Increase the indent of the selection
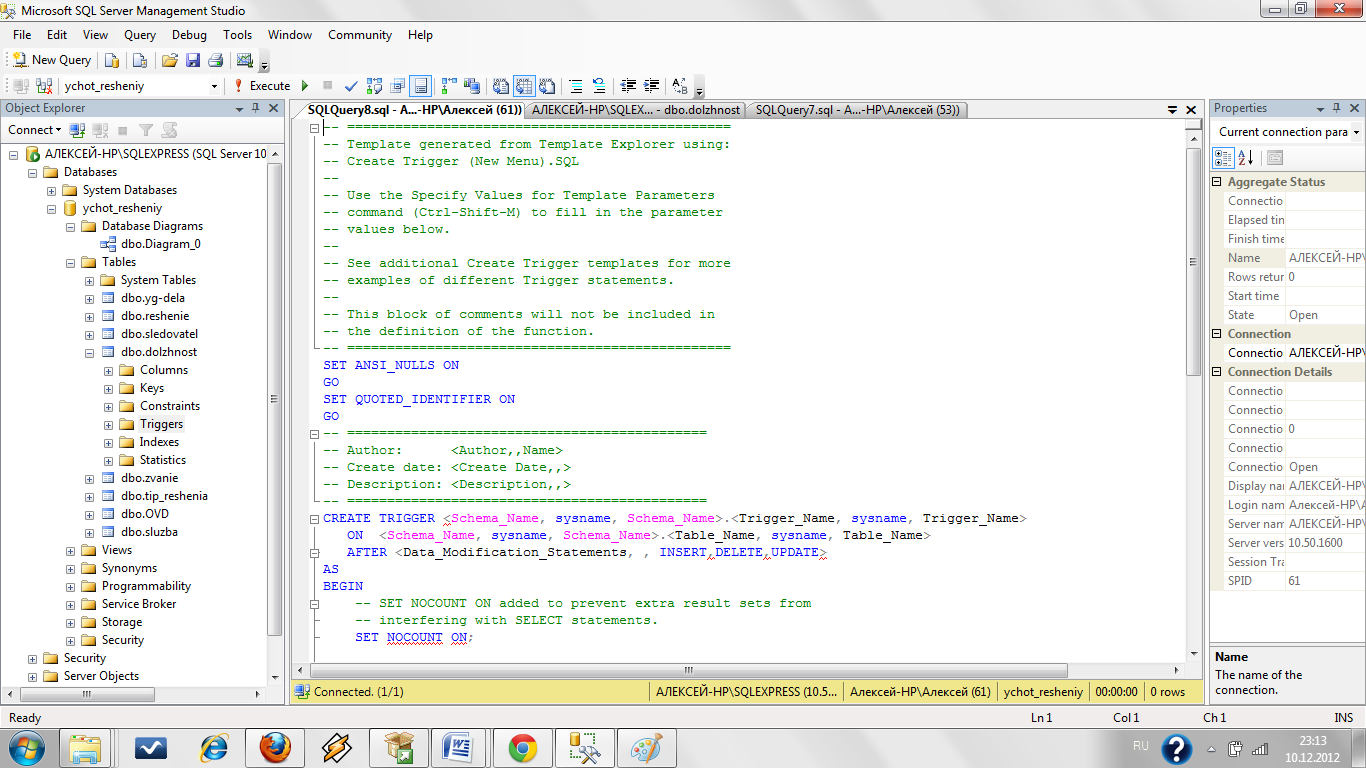This screenshot has width=1366, height=768. [x=651, y=86]
